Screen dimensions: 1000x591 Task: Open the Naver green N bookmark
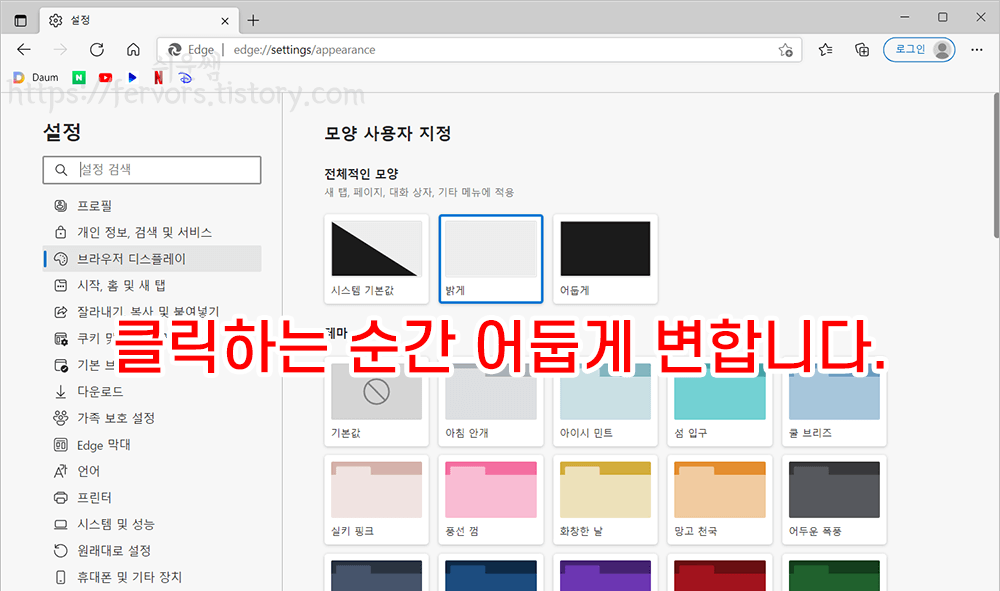[x=78, y=77]
